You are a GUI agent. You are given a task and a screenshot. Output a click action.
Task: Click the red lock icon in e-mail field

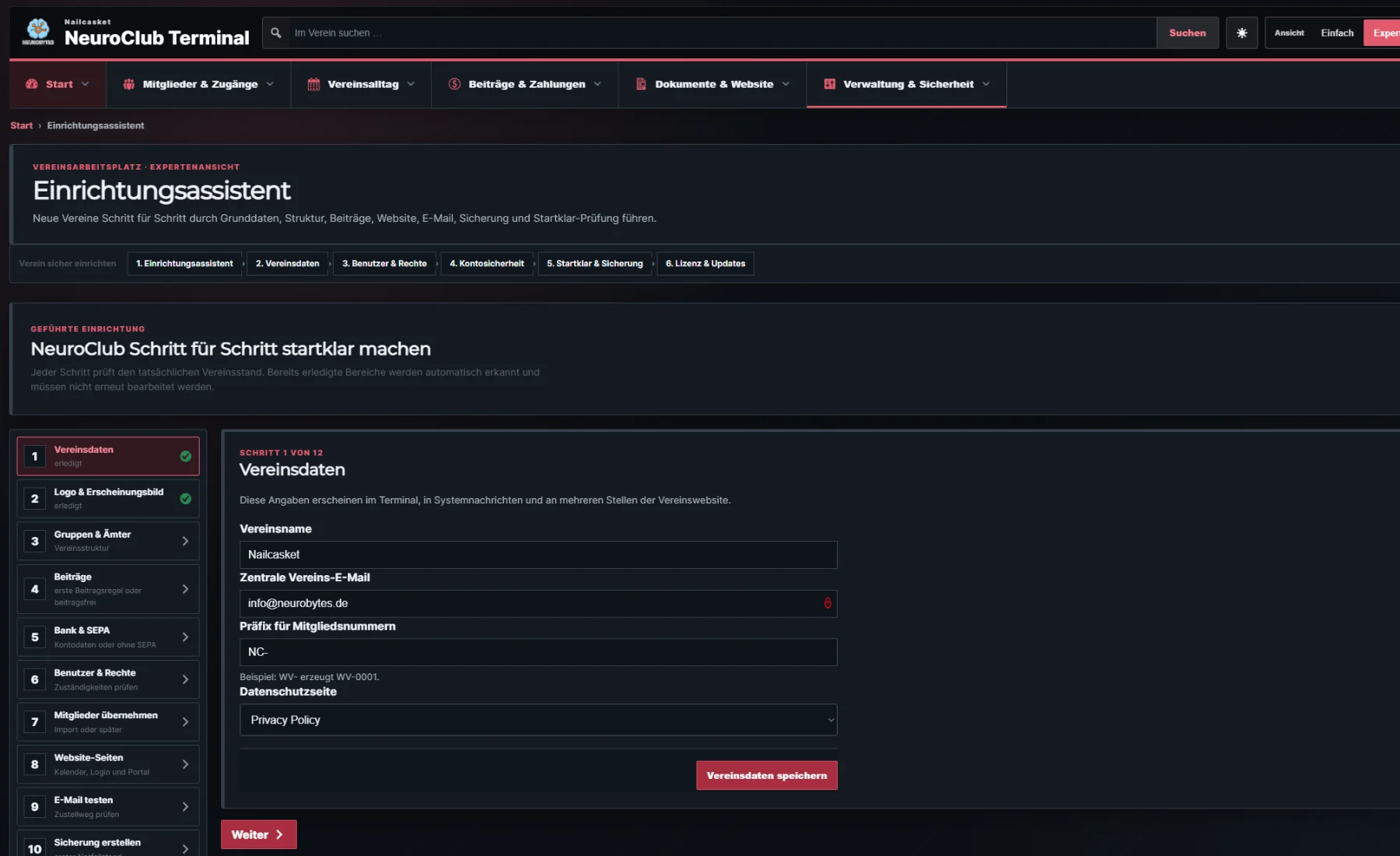click(x=828, y=603)
